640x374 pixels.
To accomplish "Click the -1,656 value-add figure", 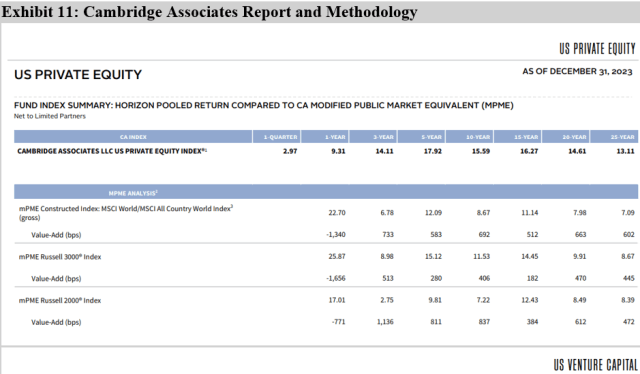I will coord(336,278).
